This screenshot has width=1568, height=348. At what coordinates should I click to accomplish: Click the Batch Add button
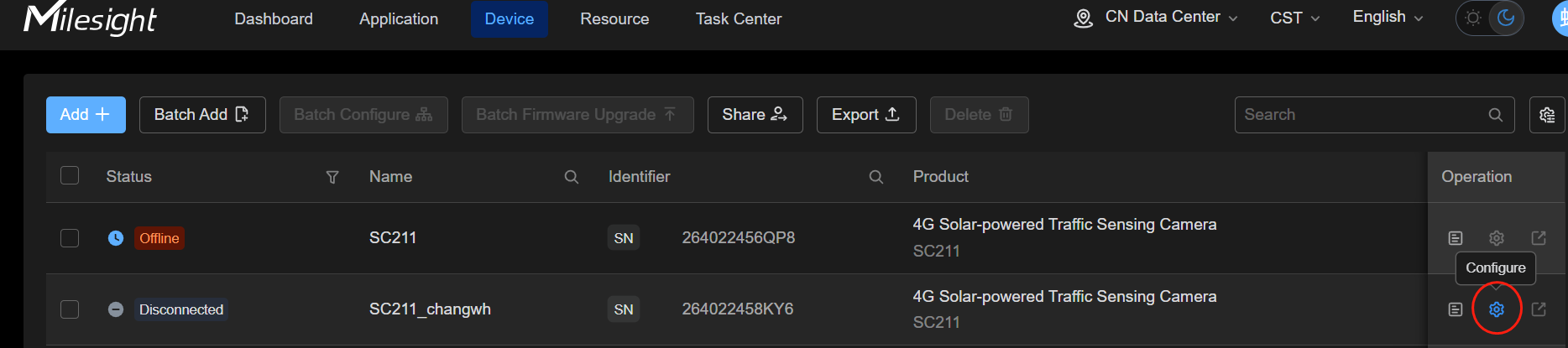[202, 115]
